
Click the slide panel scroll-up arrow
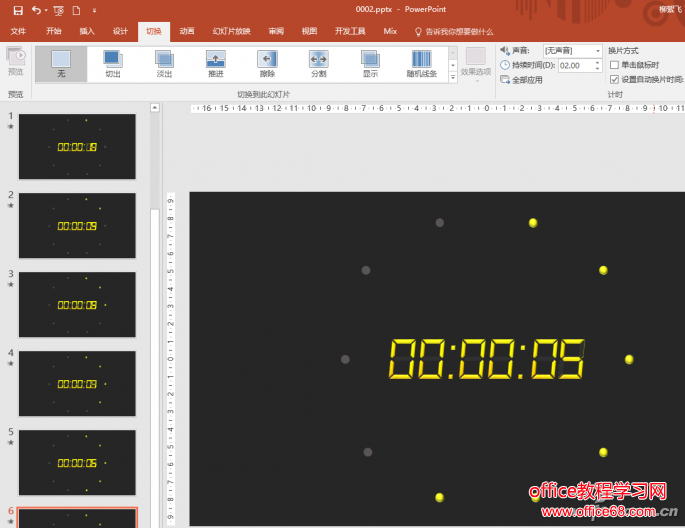click(155, 108)
